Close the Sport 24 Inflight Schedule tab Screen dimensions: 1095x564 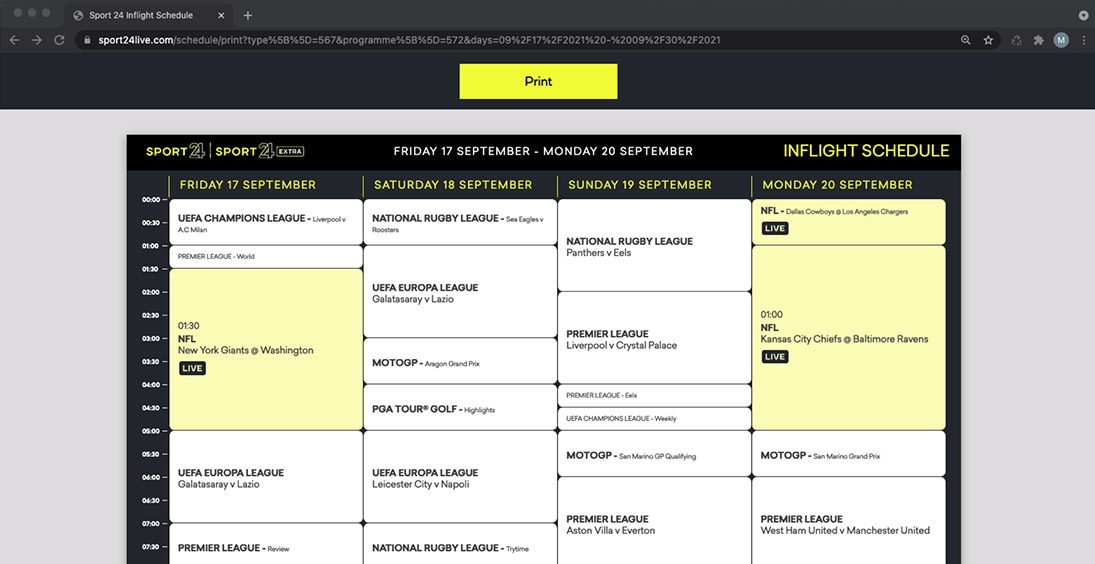pyautogui.click(x=221, y=15)
